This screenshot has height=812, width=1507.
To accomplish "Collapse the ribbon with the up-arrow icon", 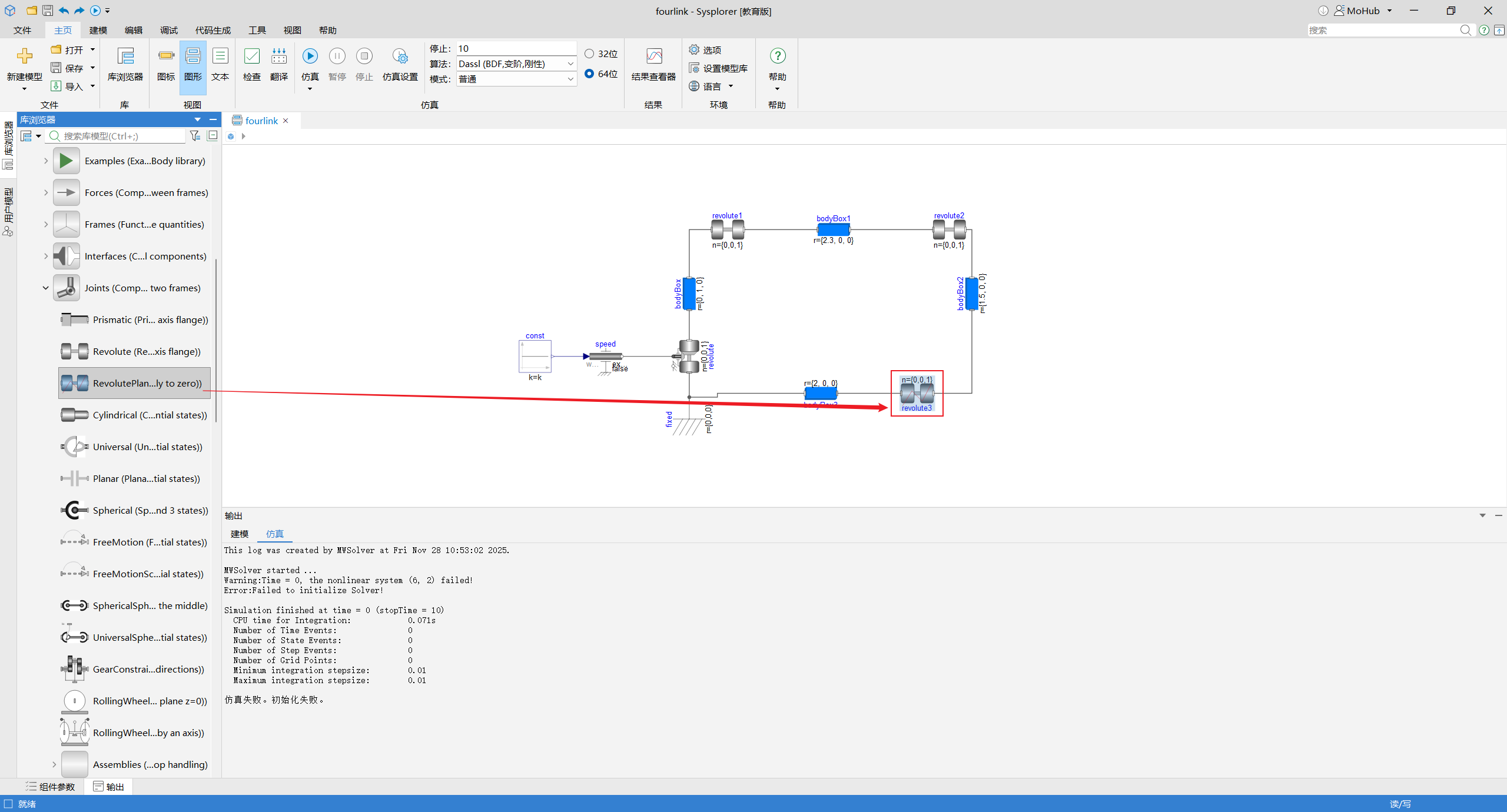I will tap(1499, 30).
